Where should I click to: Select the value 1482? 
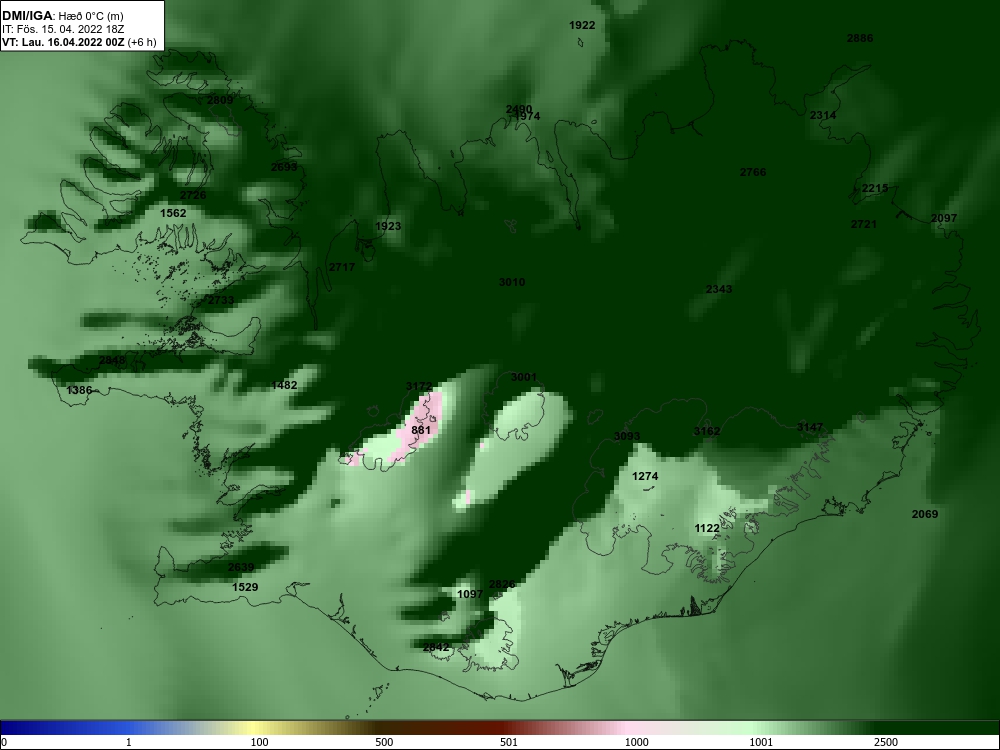pos(284,385)
